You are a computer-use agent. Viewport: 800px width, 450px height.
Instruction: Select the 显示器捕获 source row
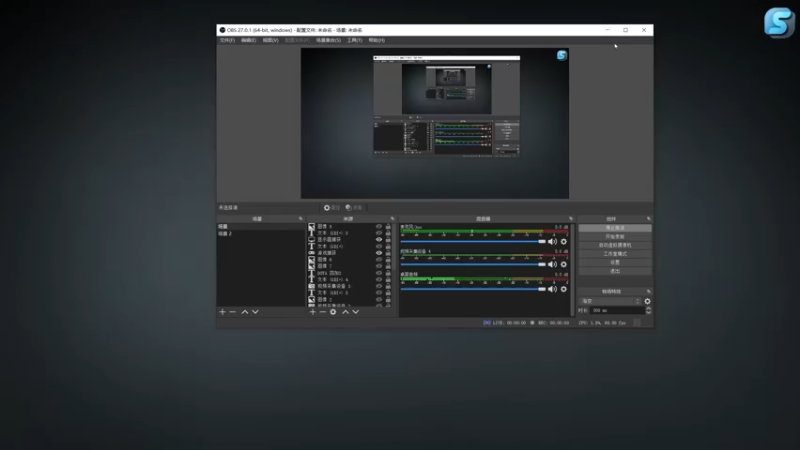(349, 239)
